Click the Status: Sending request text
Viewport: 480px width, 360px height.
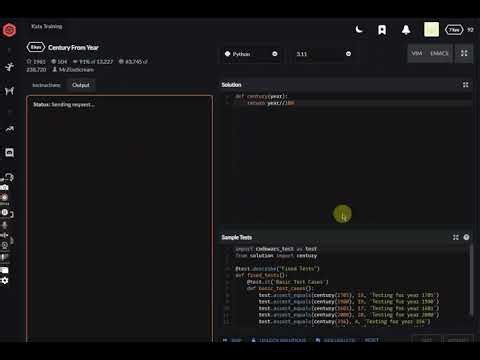point(64,105)
